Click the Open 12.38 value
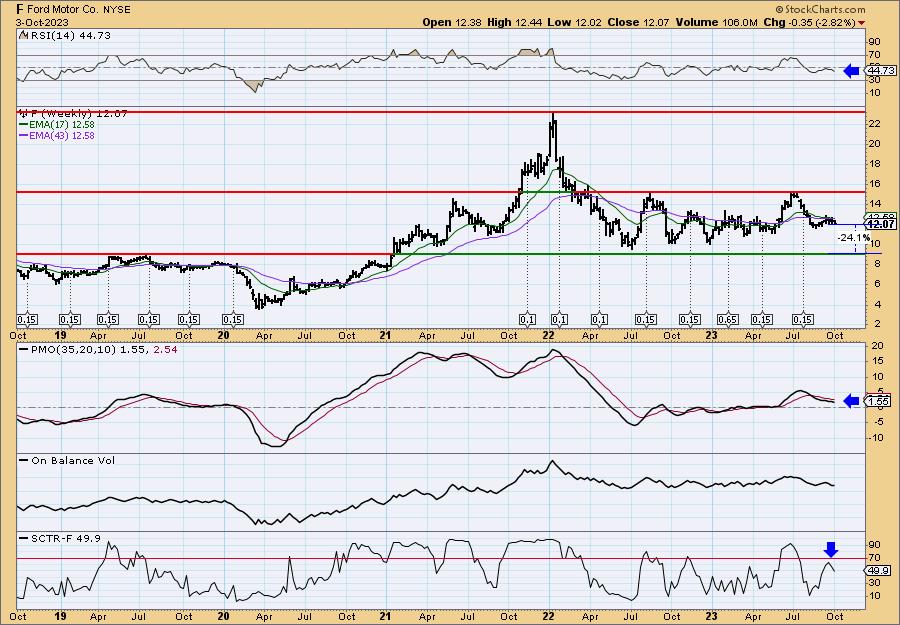The height and width of the screenshot is (625, 900). 453,22
